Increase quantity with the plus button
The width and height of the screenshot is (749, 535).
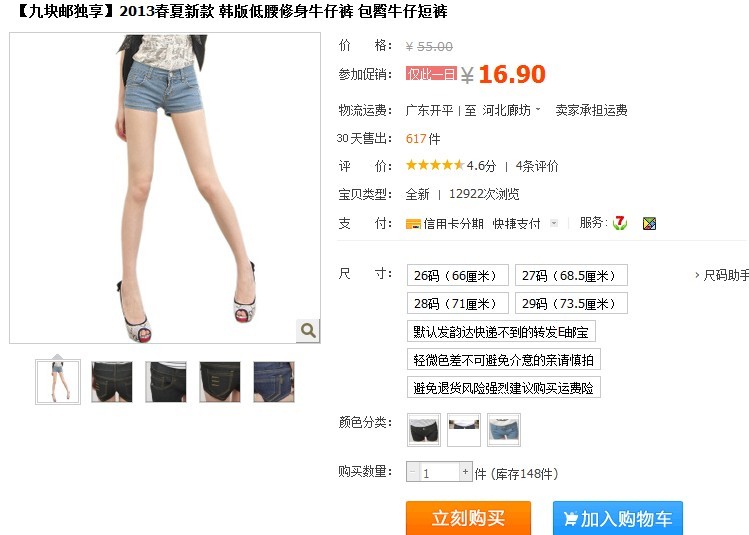tap(465, 472)
